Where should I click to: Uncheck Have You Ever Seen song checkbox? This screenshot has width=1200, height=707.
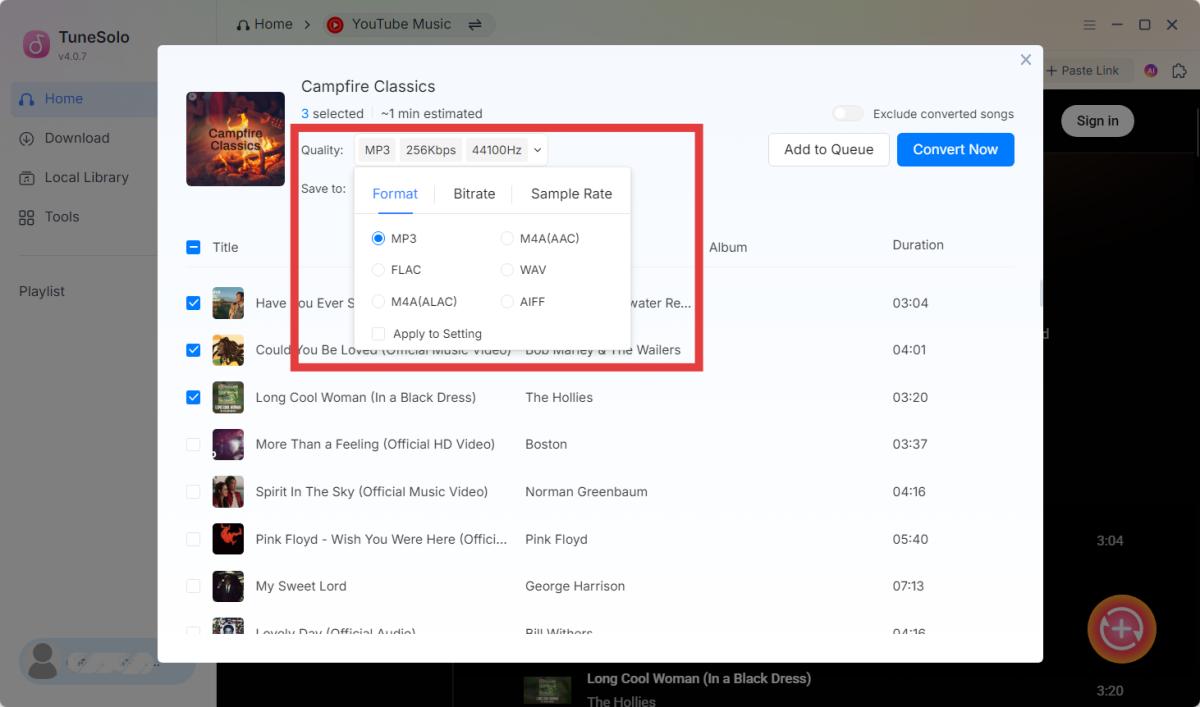[x=193, y=303]
